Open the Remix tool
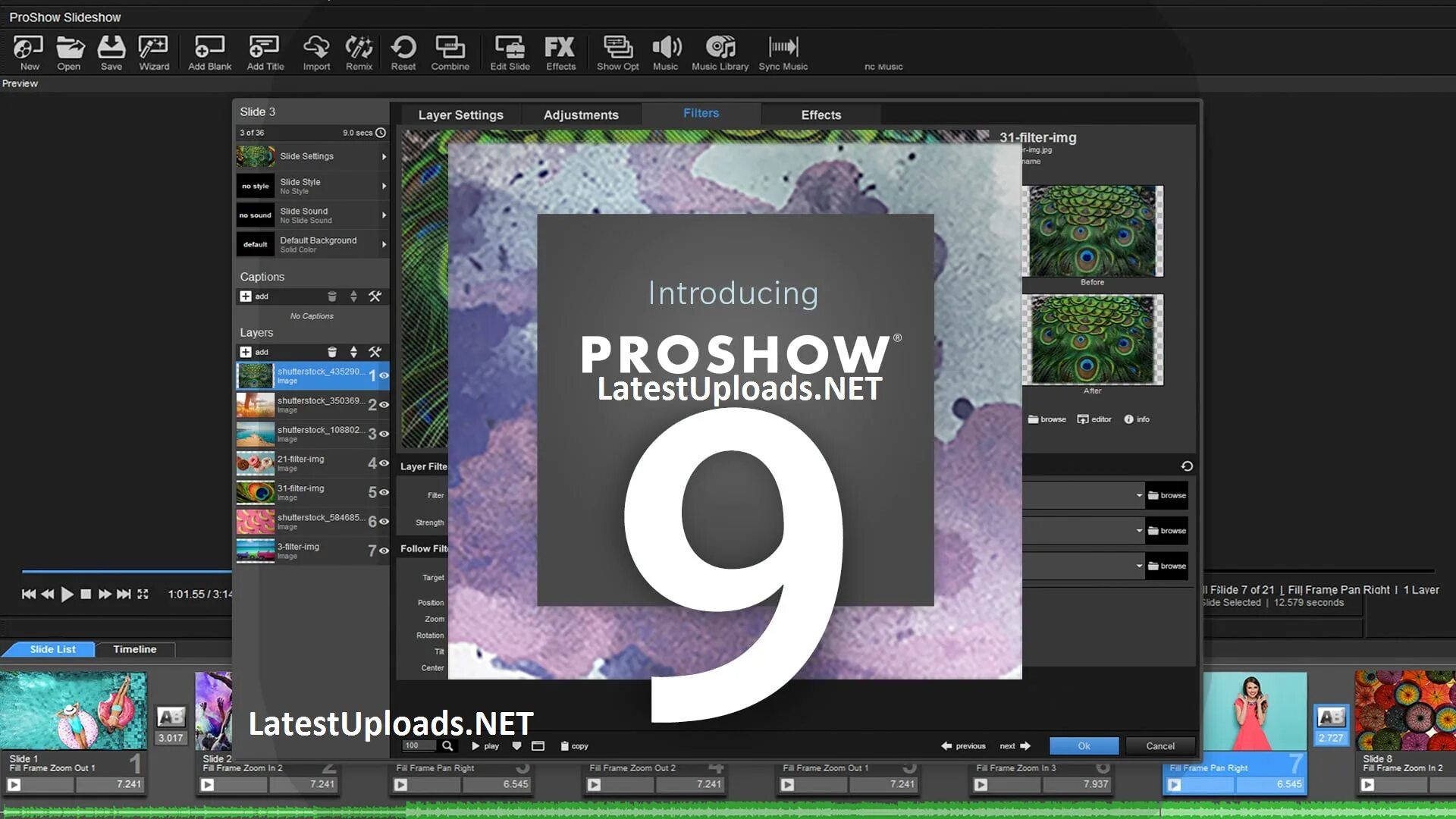1456x819 pixels. pyautogui.click(x=358, y=52)
